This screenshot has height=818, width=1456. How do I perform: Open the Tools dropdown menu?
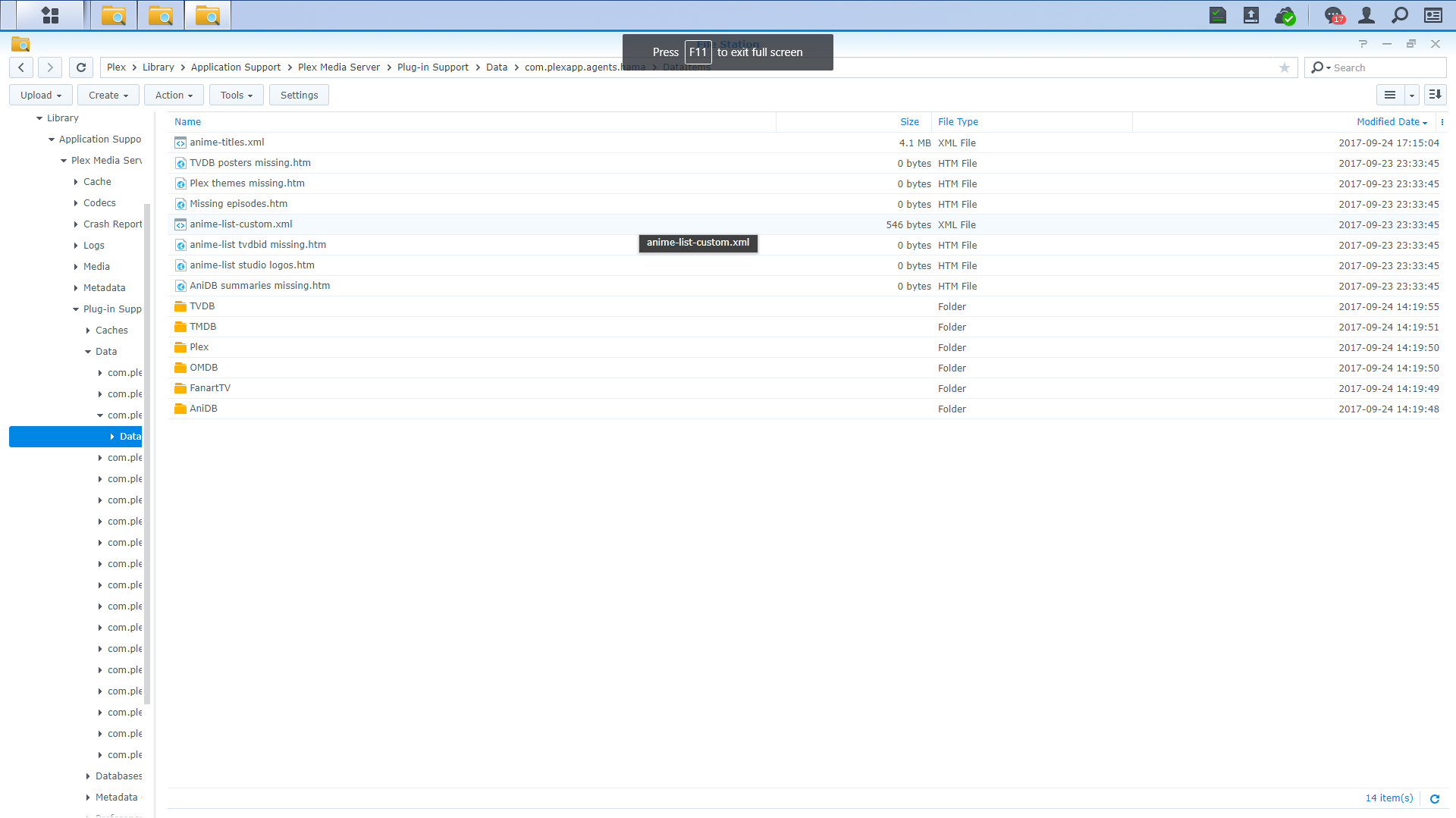tap(235, 94)
